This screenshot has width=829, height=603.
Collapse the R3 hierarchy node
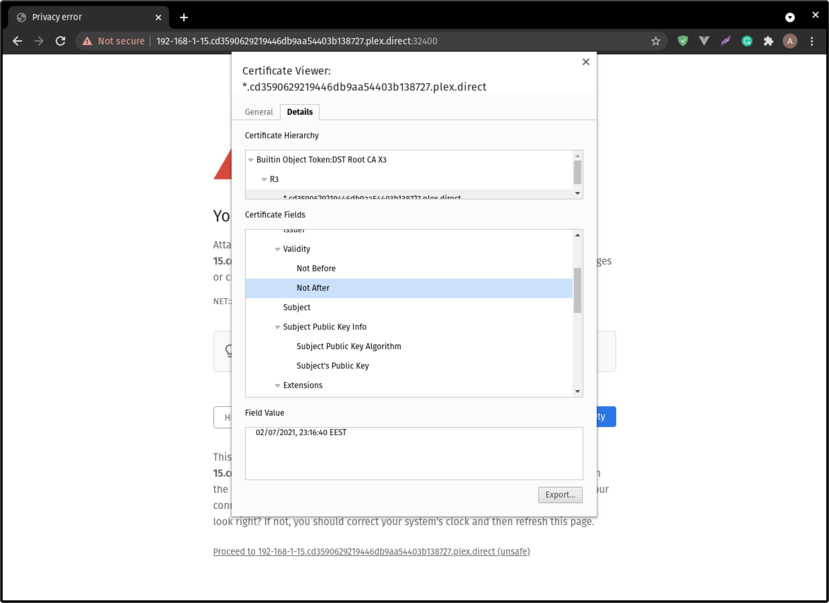coord(264,179)
